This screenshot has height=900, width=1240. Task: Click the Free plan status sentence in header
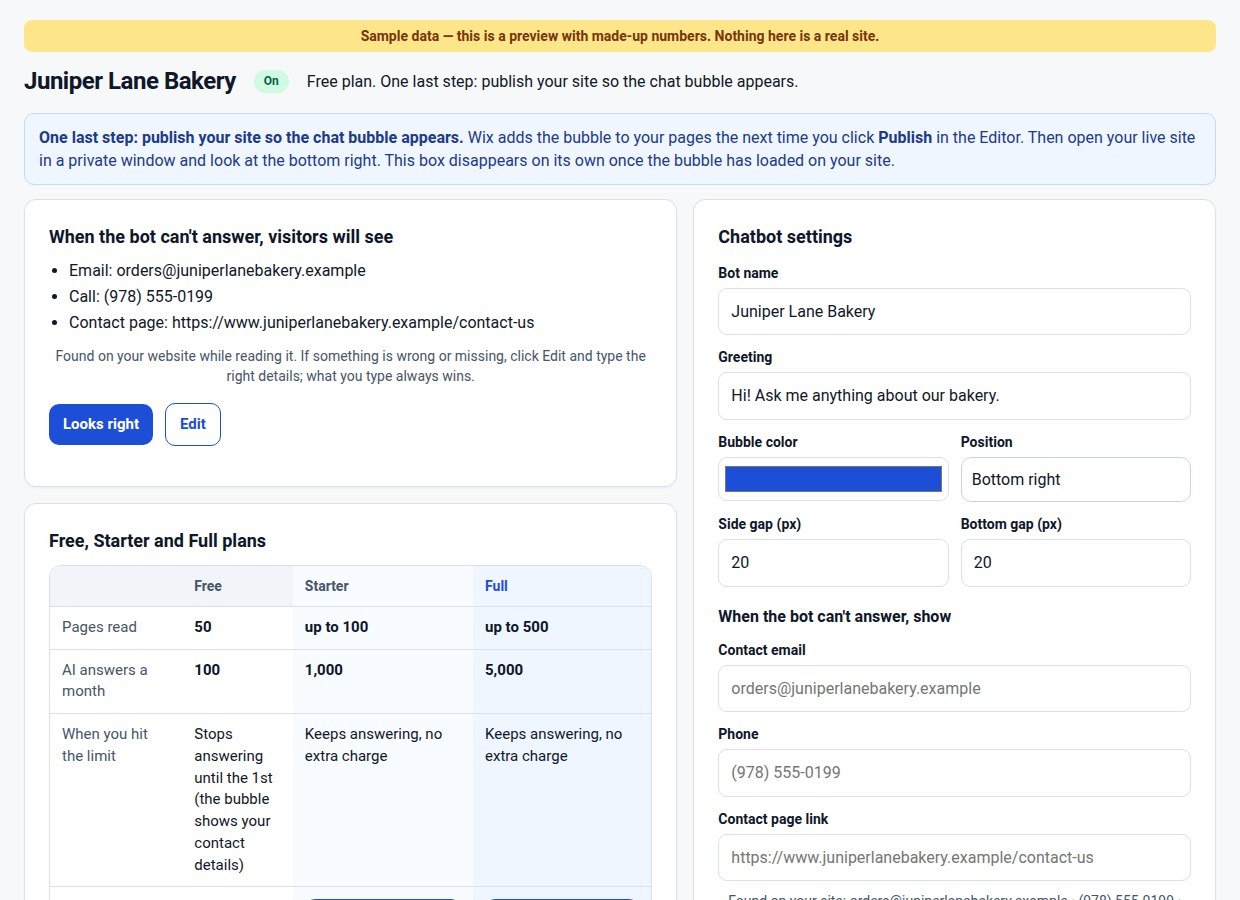pyautogui.click(x=552, y=81)
